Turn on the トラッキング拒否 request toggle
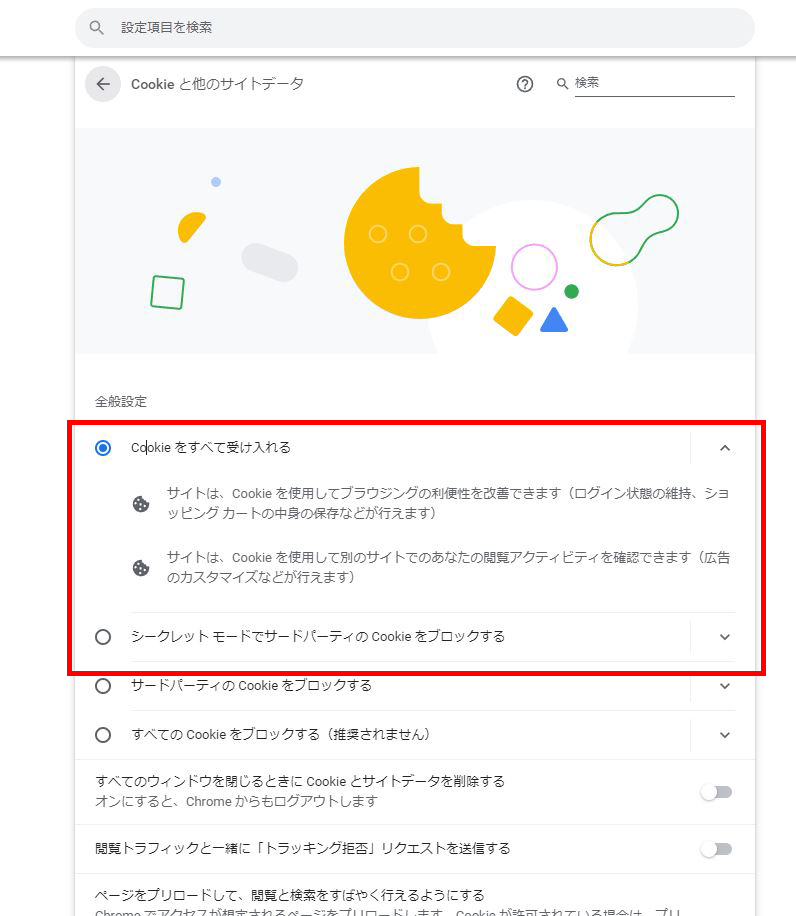796x916 pixels. pos(716,848)
